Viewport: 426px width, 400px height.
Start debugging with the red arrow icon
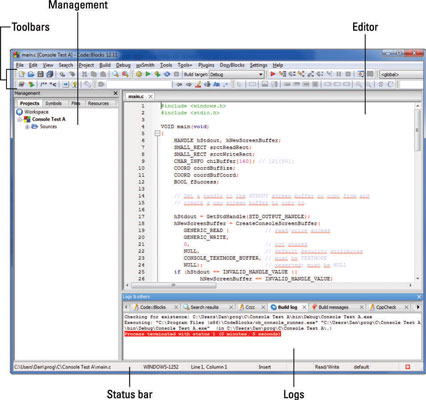tap(273, 74)
